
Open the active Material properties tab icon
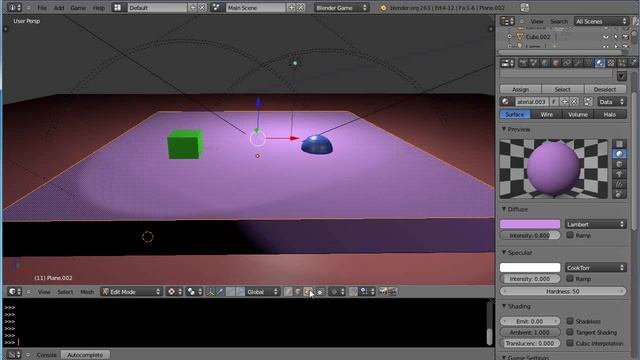pyautogui.click(x=600, y=63)
